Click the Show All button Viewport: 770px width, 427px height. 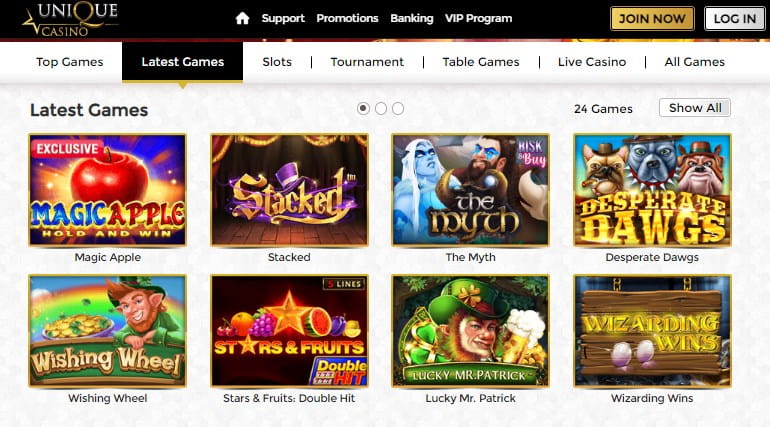coord(695,108)
